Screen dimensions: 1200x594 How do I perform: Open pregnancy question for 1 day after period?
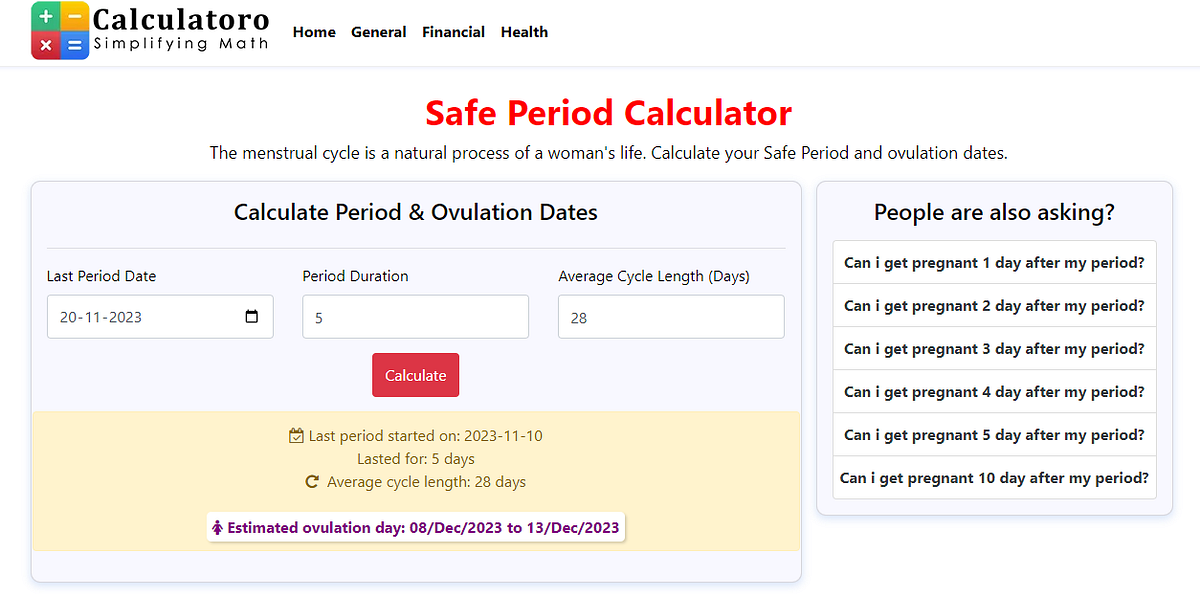pos(994,262)
